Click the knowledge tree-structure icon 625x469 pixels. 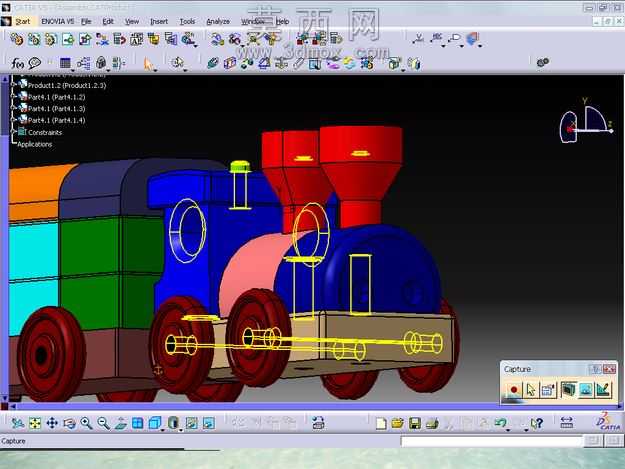[83, 63]
